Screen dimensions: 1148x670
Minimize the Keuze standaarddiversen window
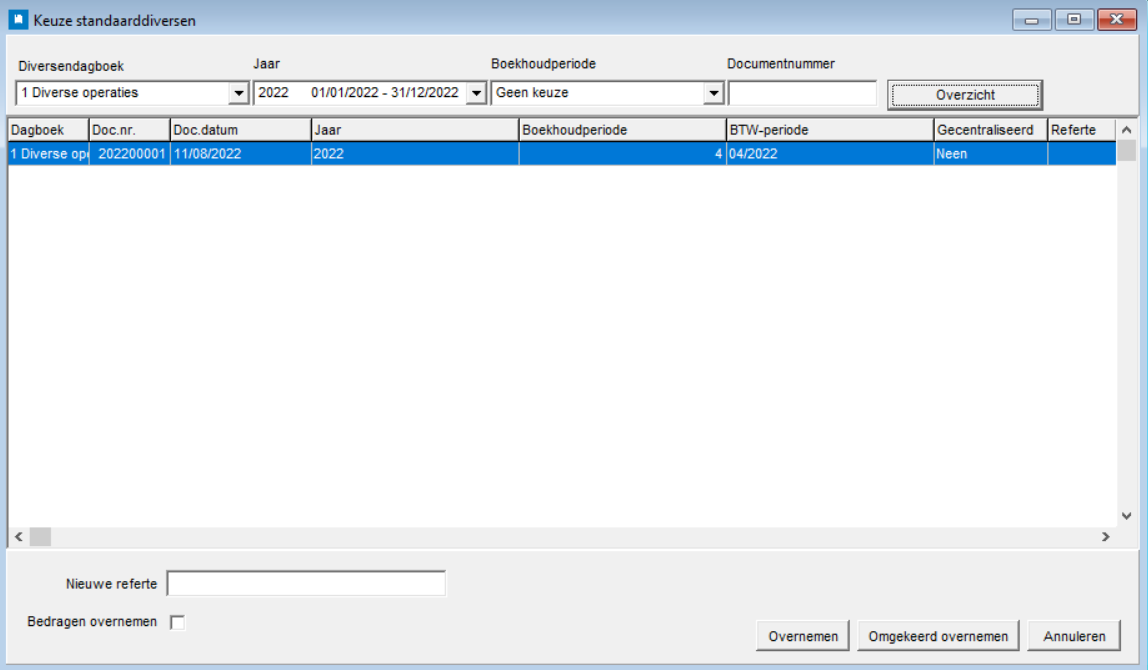1032,20
